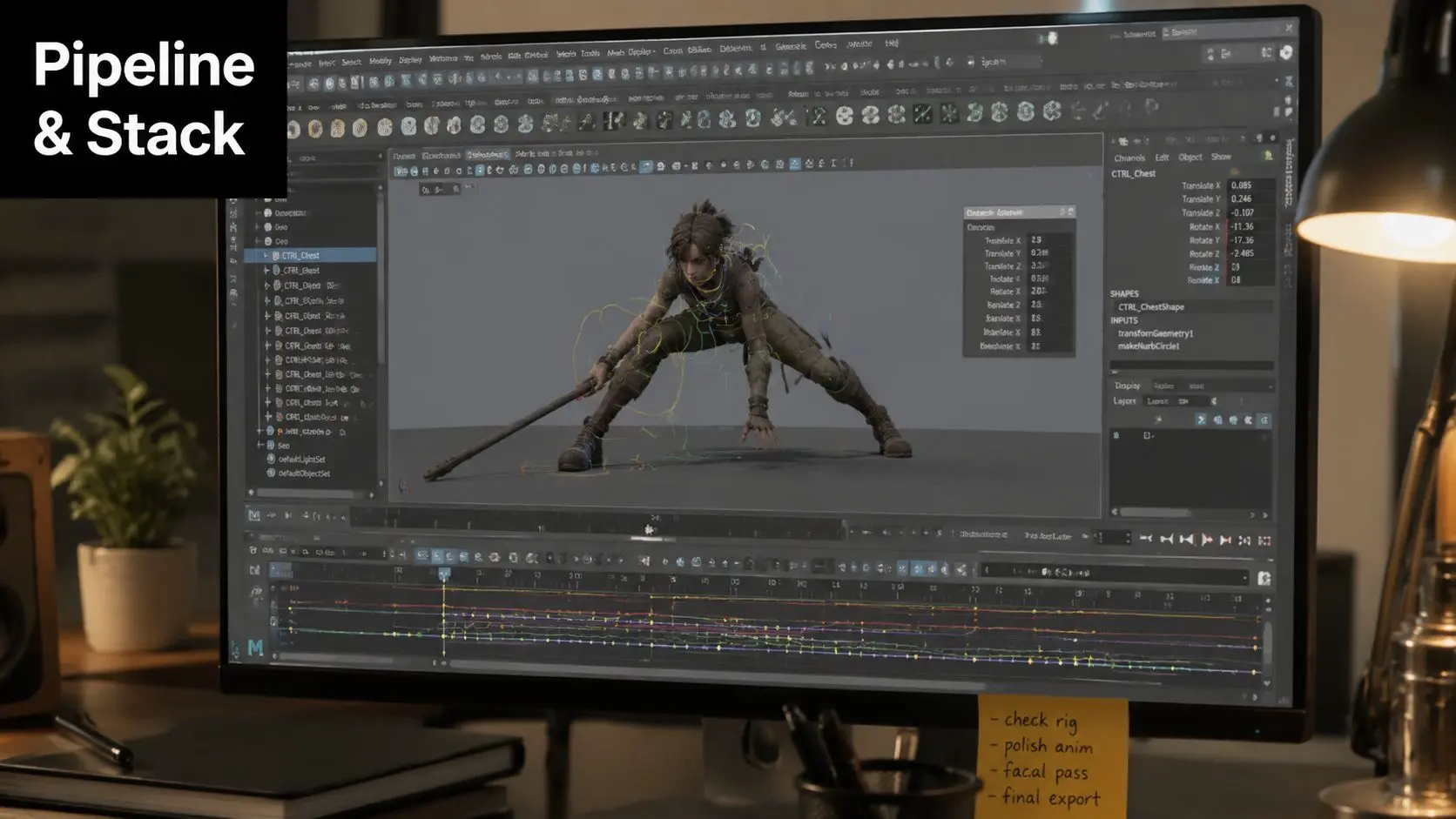
Task: Open the Show menu in channel box
Action: pos(1221,157)
